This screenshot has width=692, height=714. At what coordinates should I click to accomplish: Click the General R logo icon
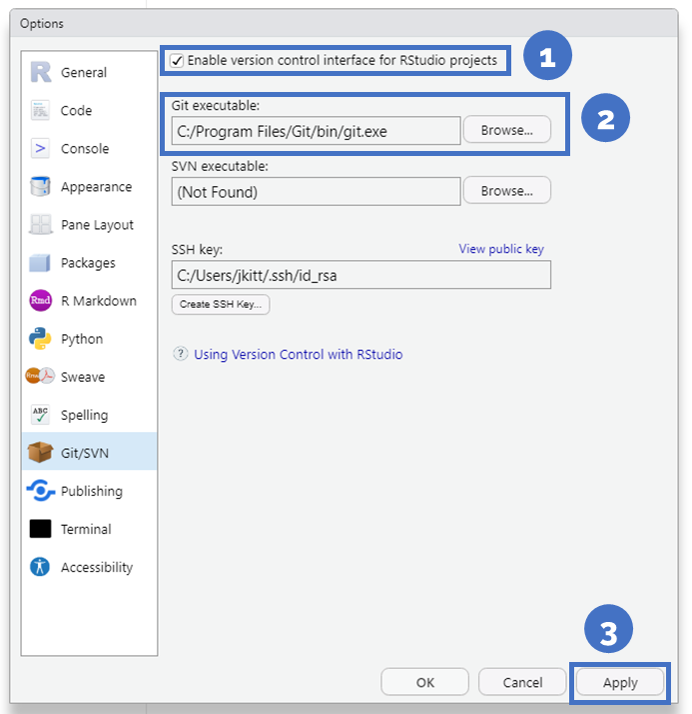40,72
